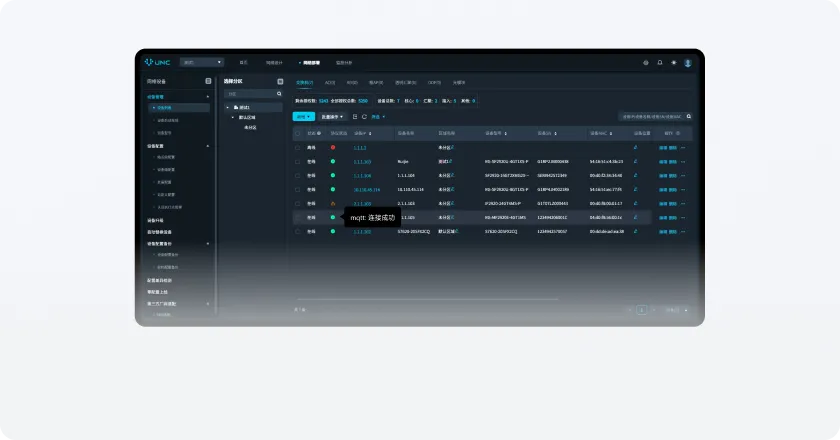The height and width of the screenshot is (440, 840).
Task: Focus the device name/SN/MAC search field
Action: click(x=655, y=116)
